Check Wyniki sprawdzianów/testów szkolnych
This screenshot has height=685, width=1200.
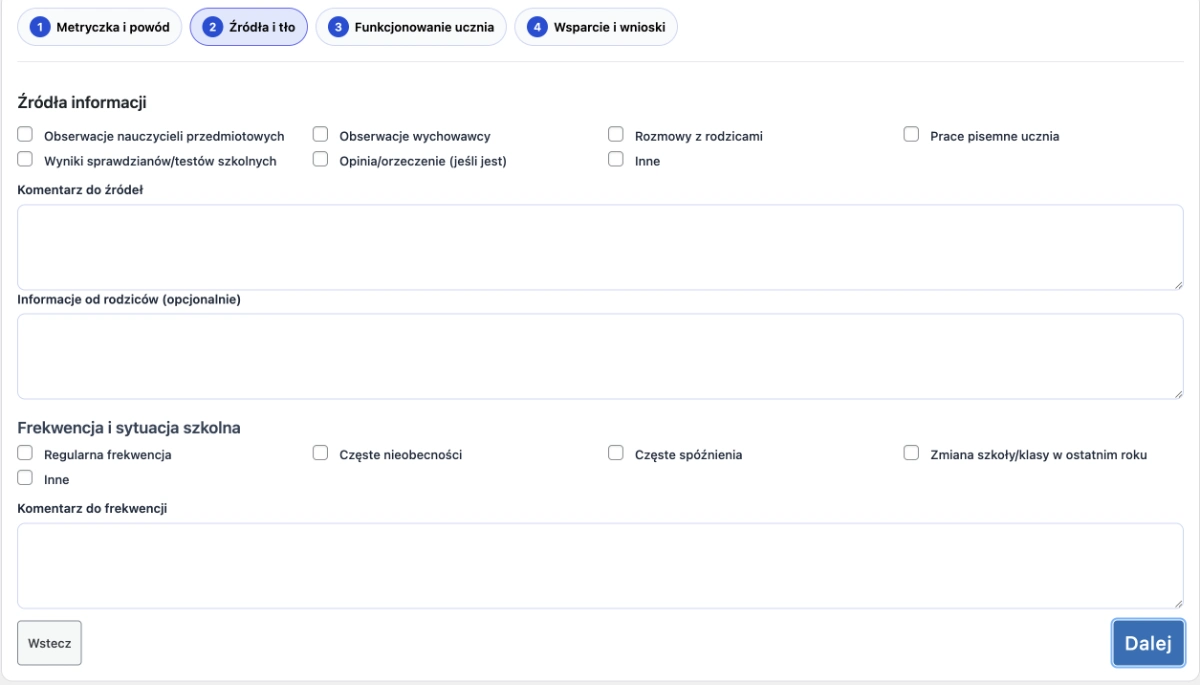(x=26, y=160)
